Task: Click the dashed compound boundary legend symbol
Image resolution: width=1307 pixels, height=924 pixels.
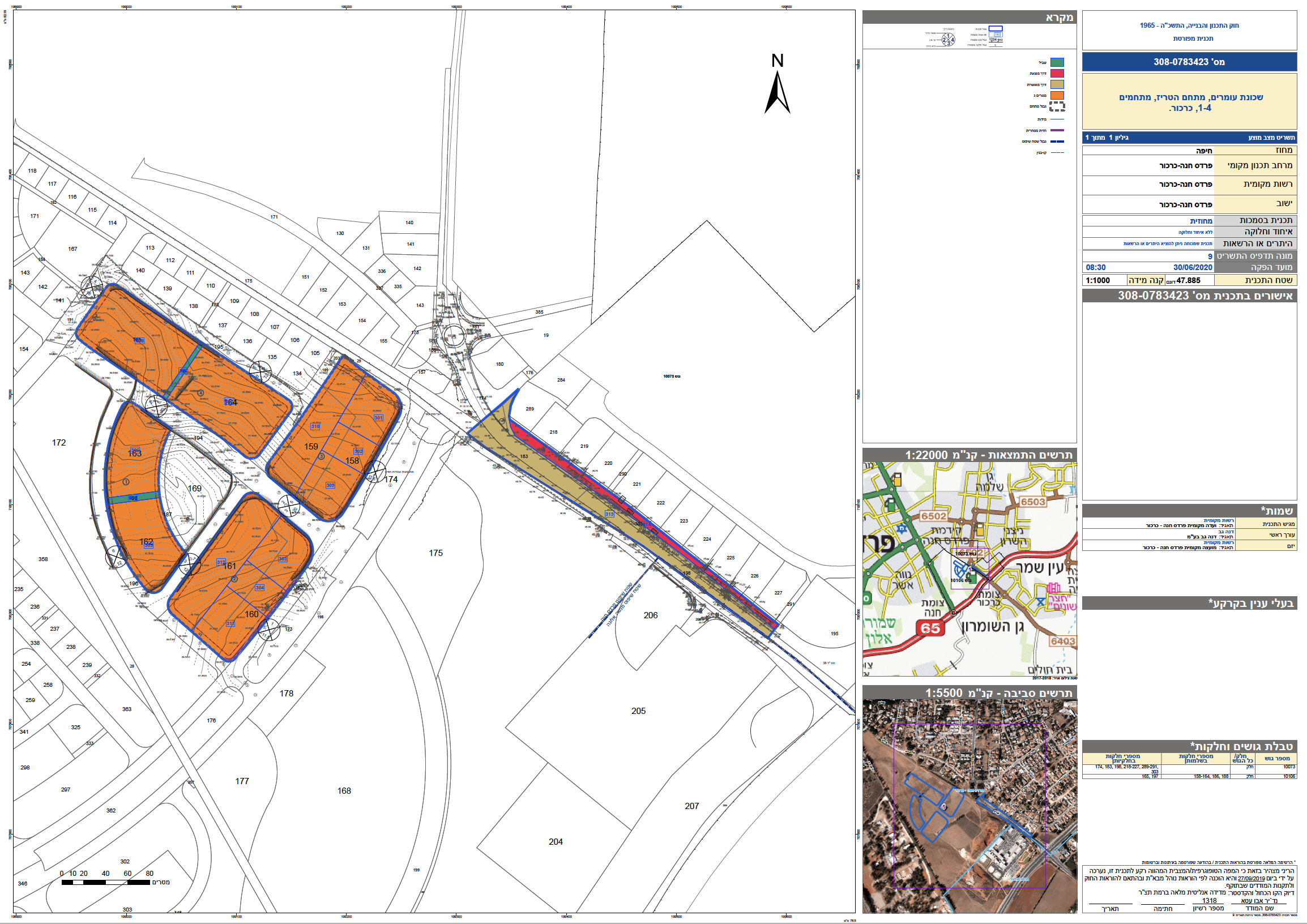Action: [1057, 106]
